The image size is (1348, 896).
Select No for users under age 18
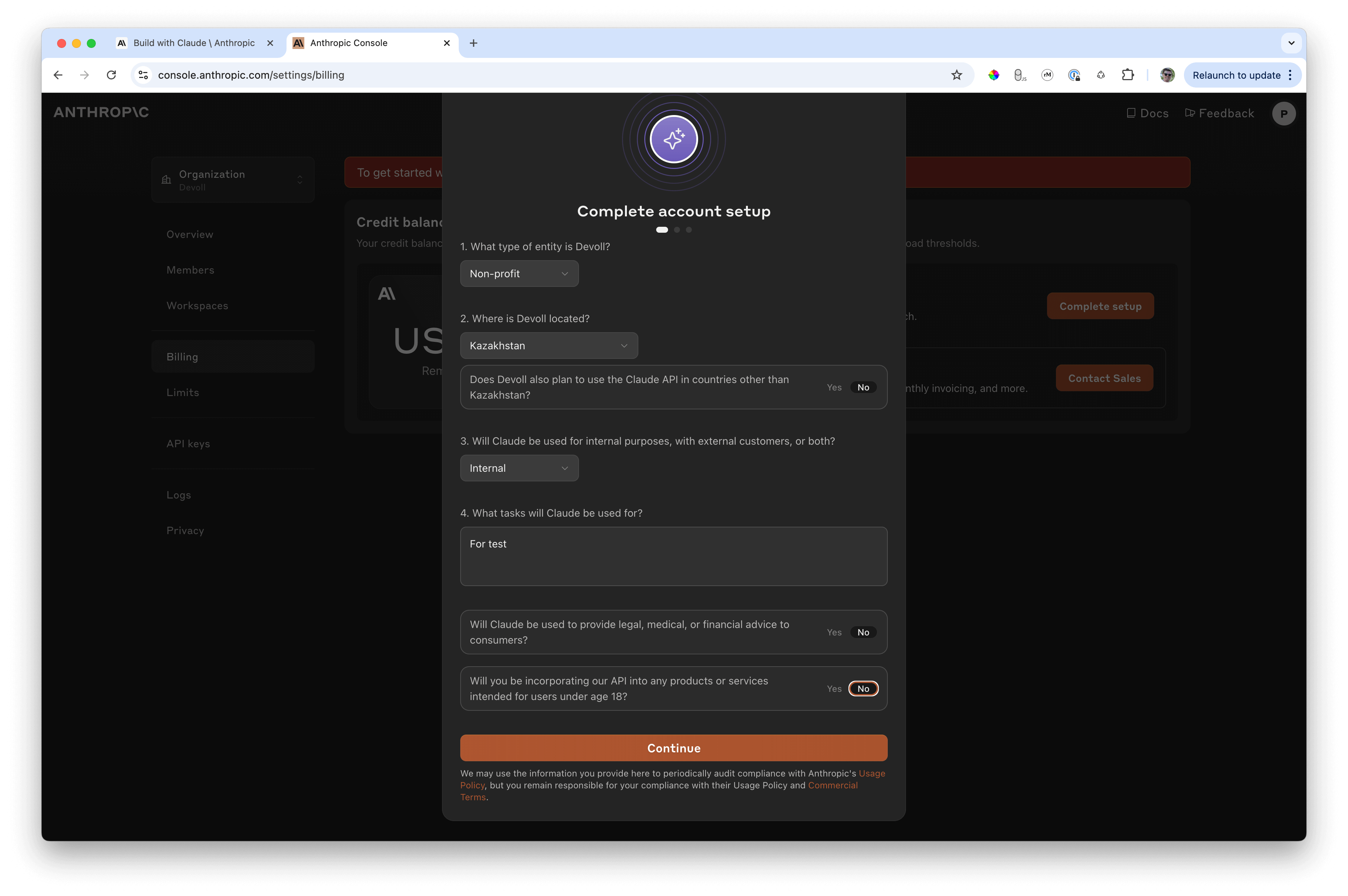point(863,689)
